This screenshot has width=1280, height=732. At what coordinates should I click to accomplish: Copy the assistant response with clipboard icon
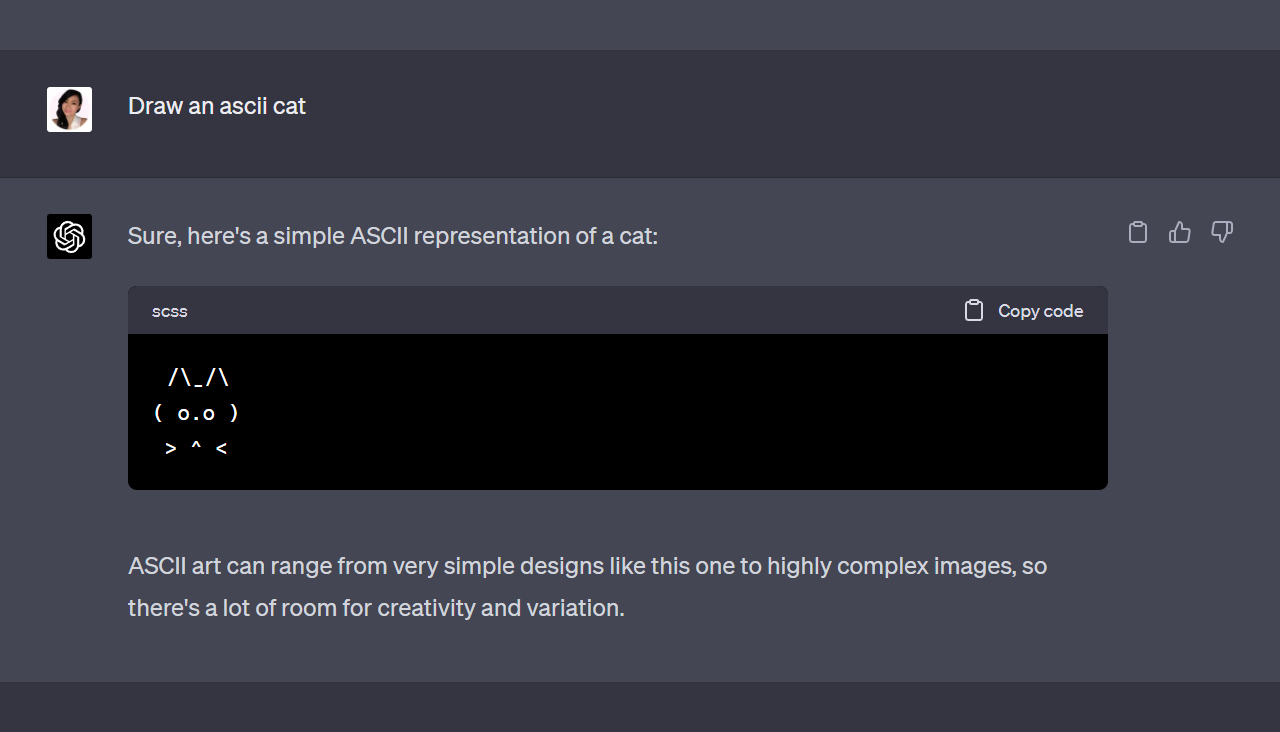pyautogui.click(x=1138, y=232)
